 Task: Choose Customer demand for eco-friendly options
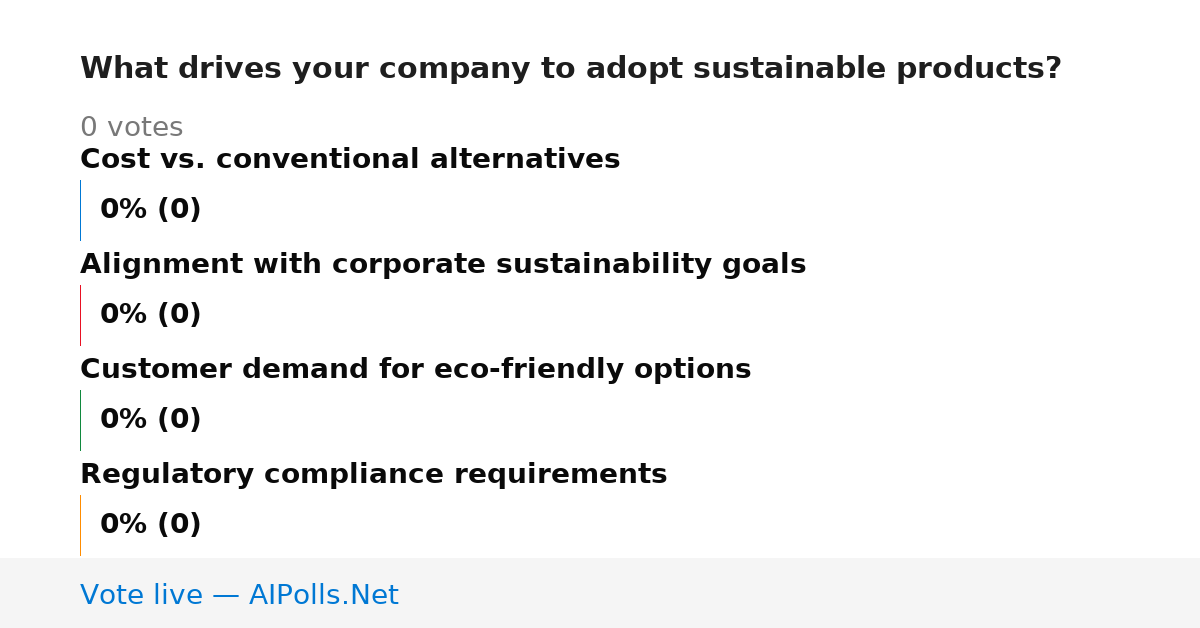click(x=415, y=370)
